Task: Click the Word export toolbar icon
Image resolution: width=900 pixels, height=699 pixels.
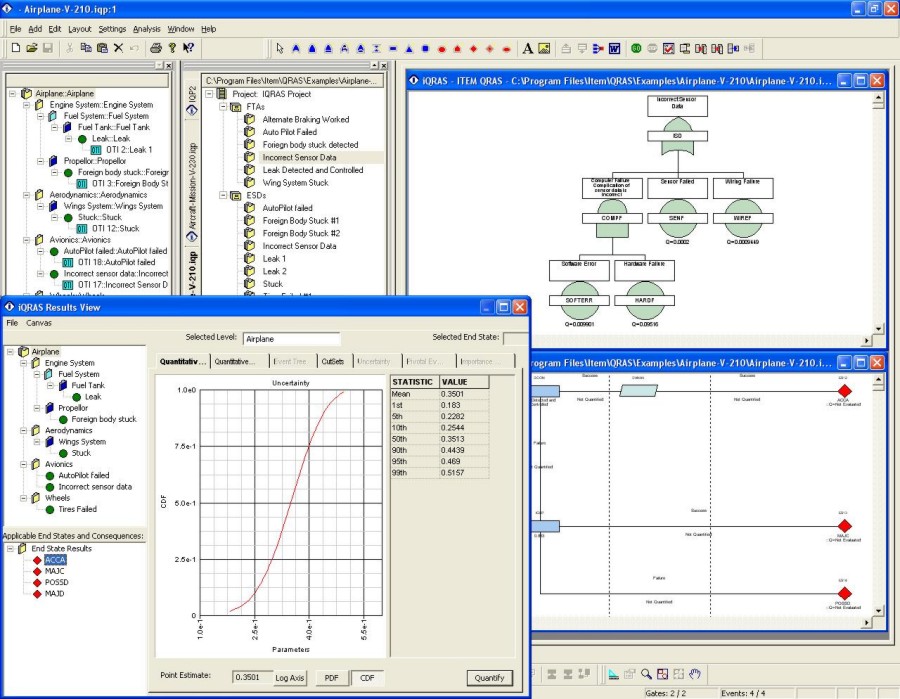Action: click(614, 48)
